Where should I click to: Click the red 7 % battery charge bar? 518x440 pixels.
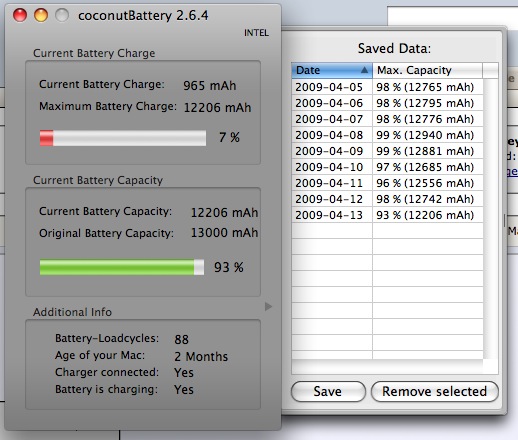point(123,138)
